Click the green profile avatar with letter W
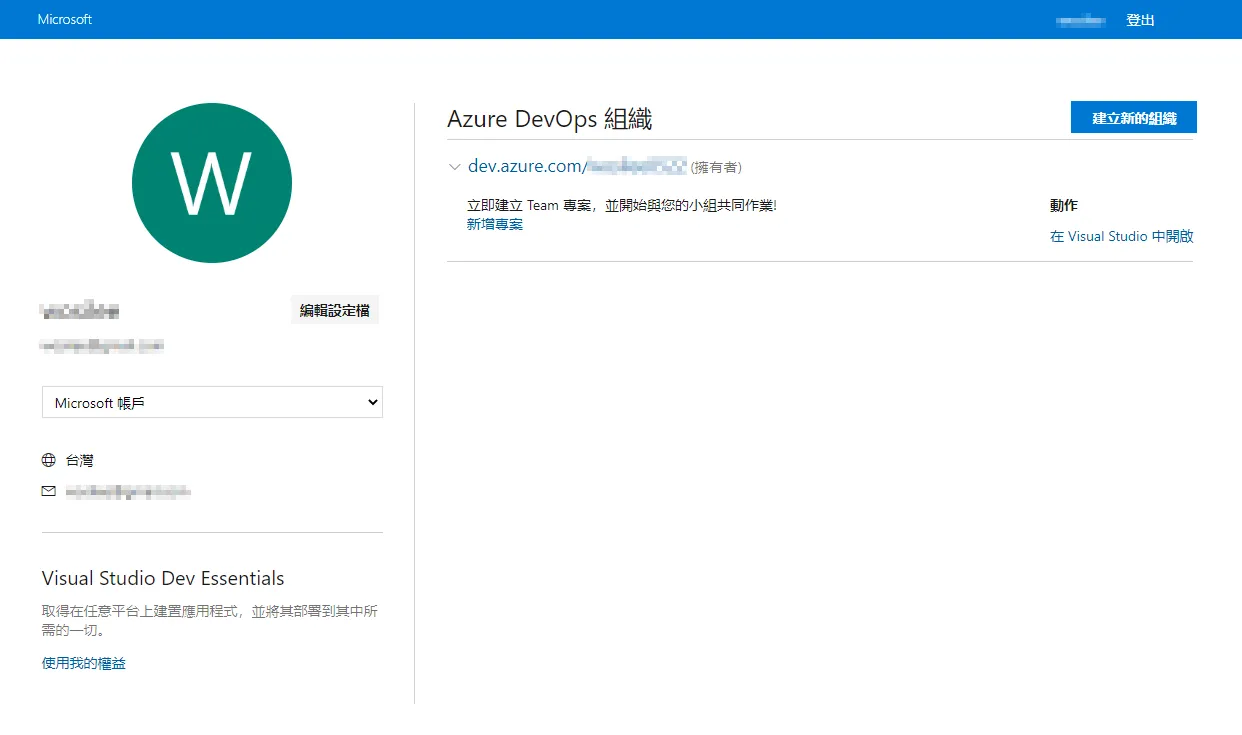 coord(212,183)
